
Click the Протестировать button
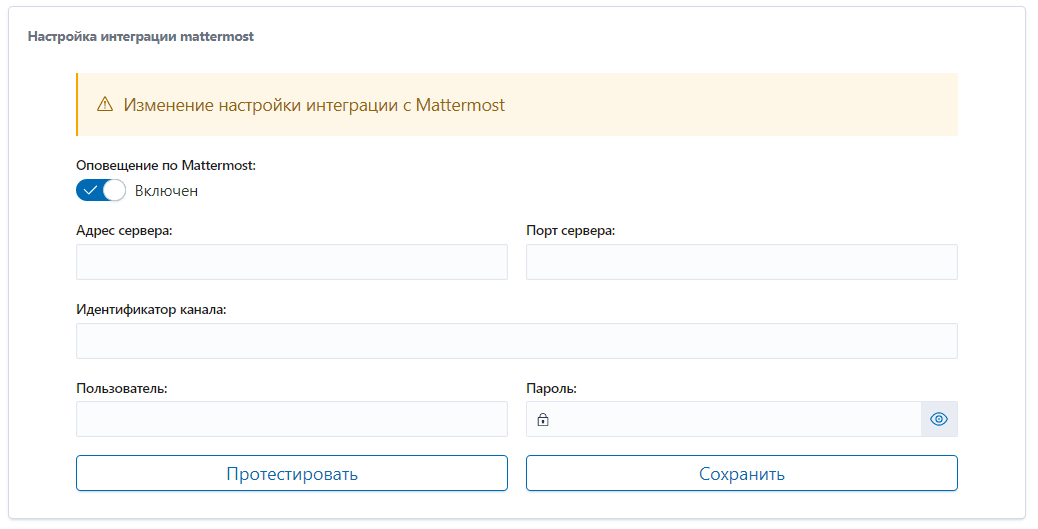click(292, 473)
